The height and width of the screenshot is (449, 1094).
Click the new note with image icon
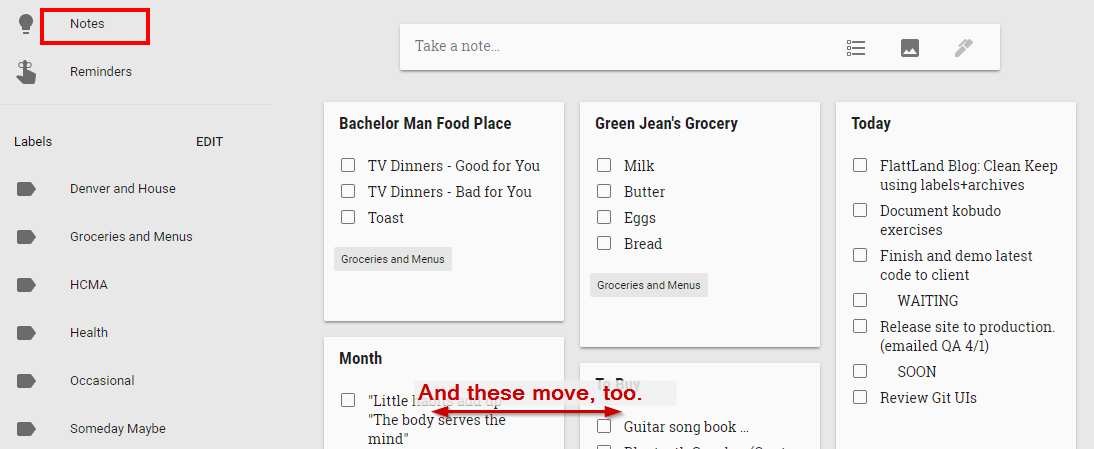[910, 47]
